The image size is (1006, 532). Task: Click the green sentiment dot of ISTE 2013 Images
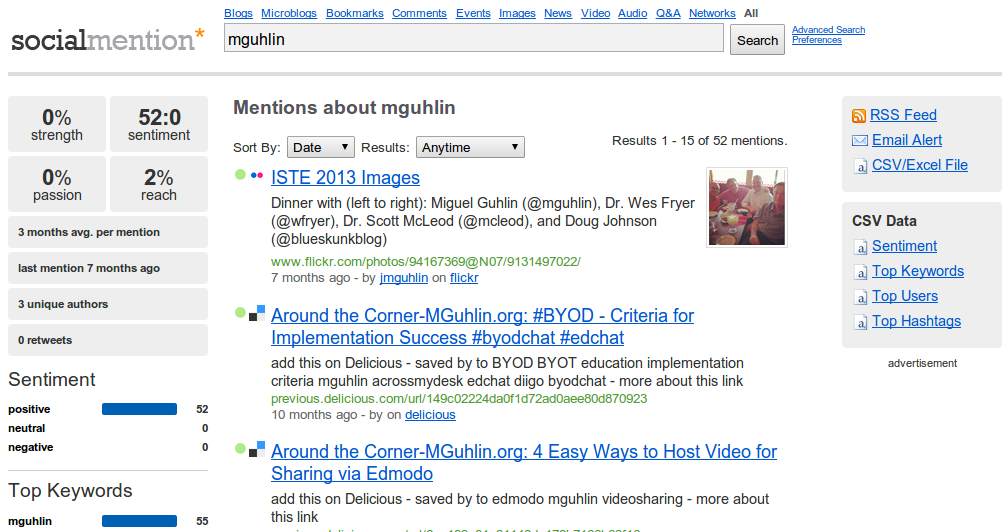(x=240, y=175)
